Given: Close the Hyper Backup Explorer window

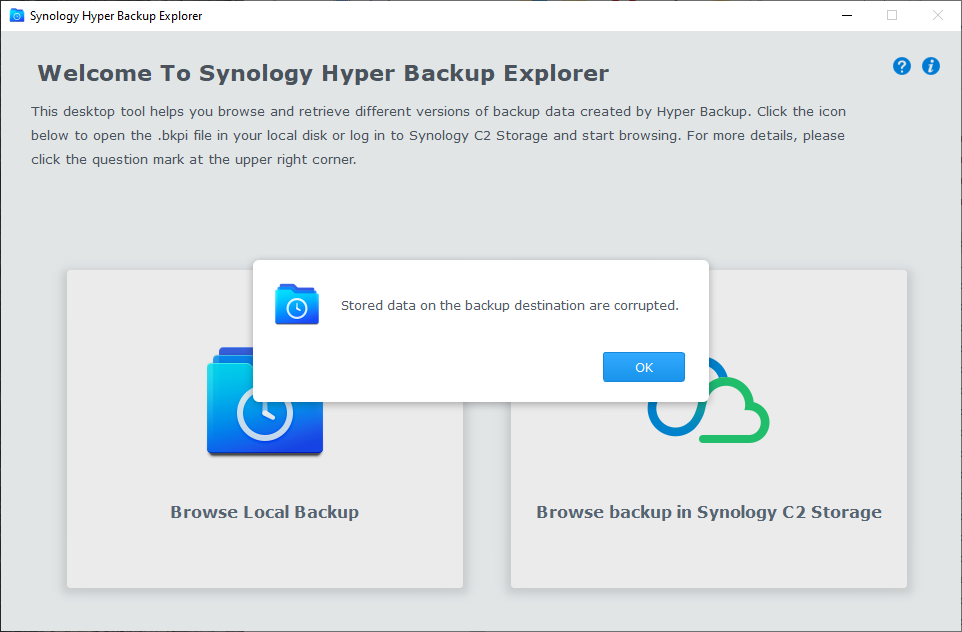Looking at the screenshot, I should pos(937,15).
